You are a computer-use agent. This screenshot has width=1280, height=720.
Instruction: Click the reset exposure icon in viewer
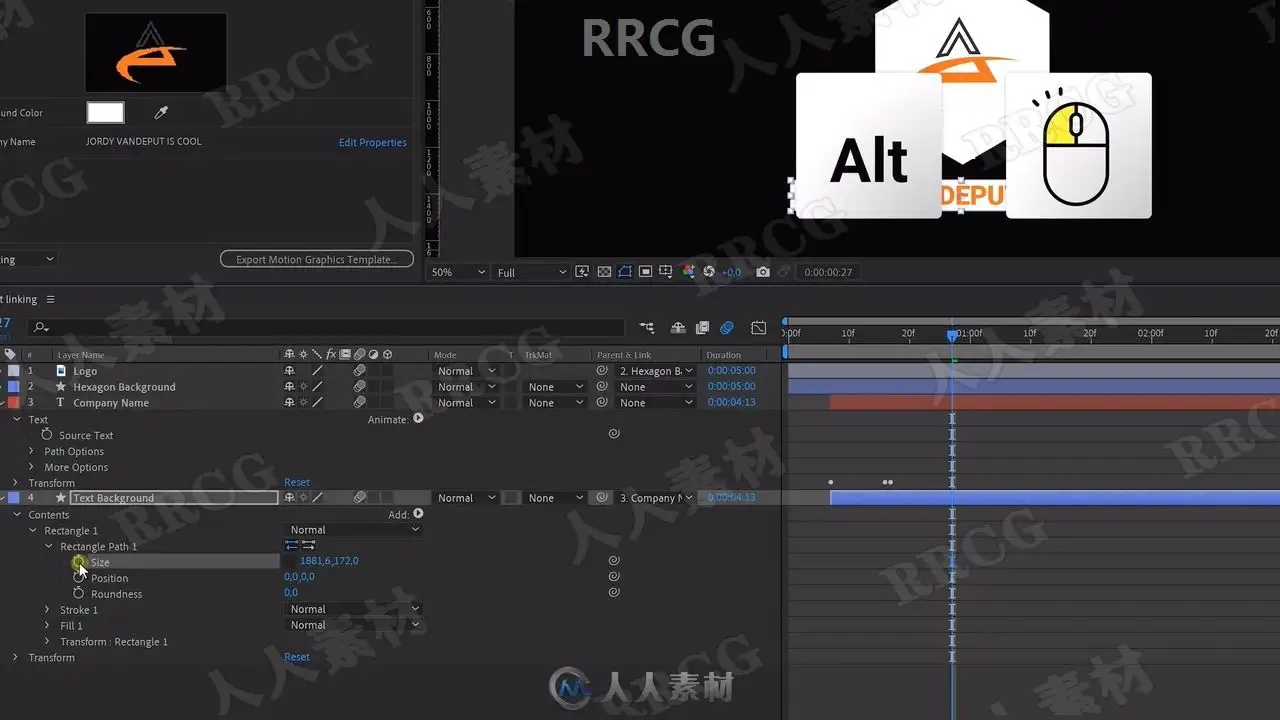pos(709,272)
